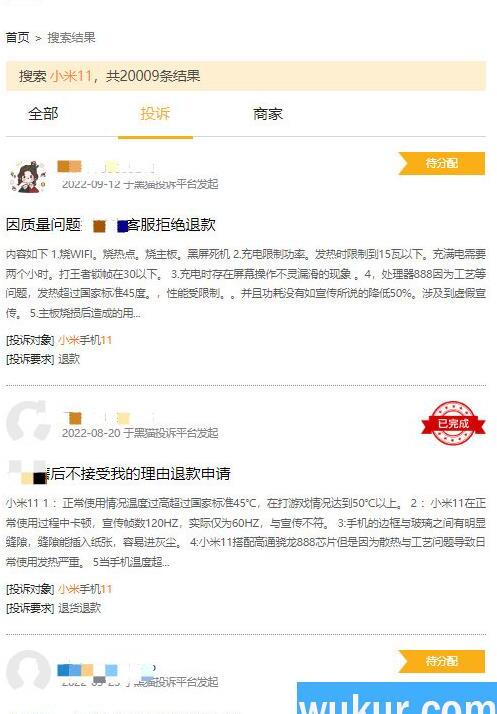Click the blurred username of first complainant
This screenshot has height=714, width=497.
[106, 167]
